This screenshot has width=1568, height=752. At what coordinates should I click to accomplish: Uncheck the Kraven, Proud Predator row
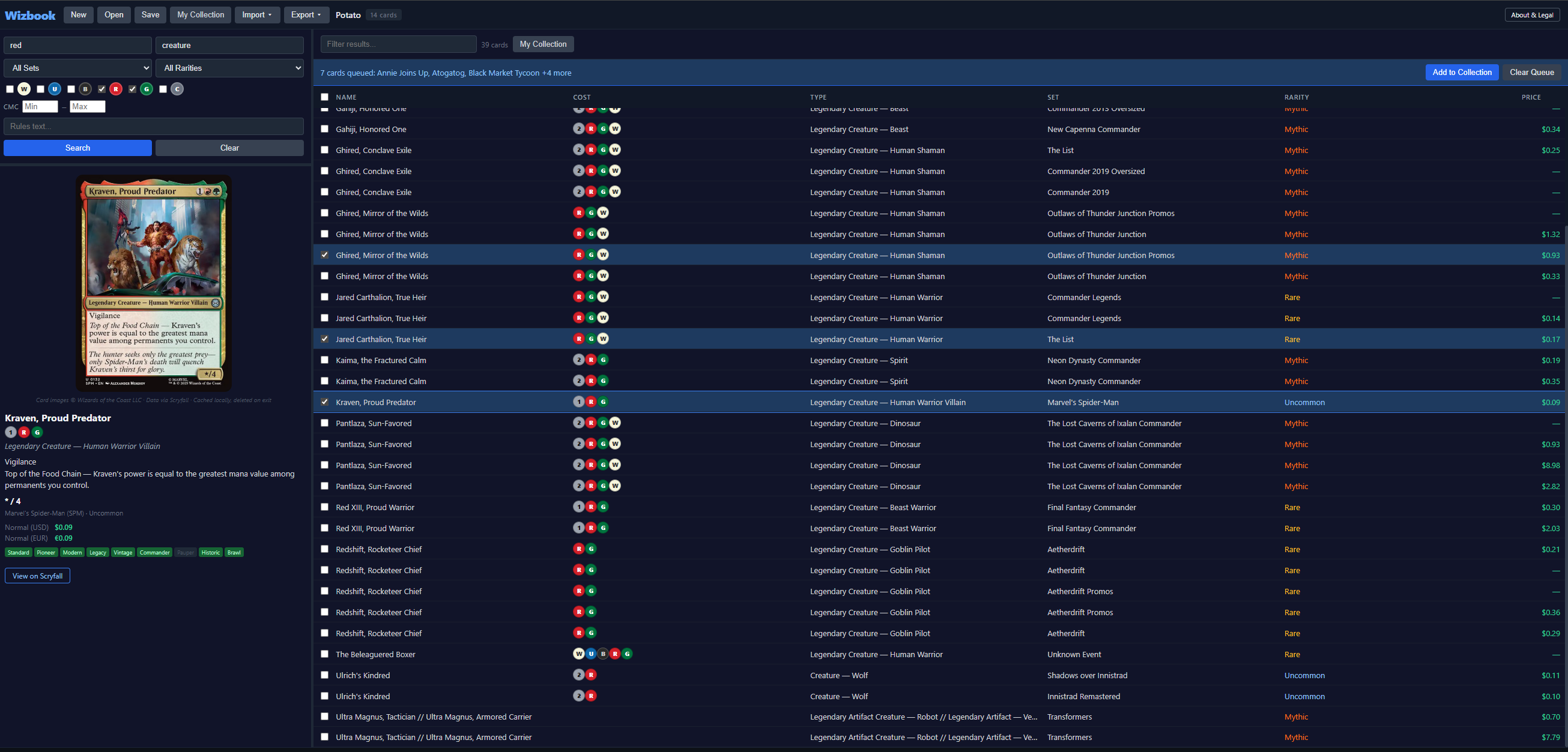[324, 402]
